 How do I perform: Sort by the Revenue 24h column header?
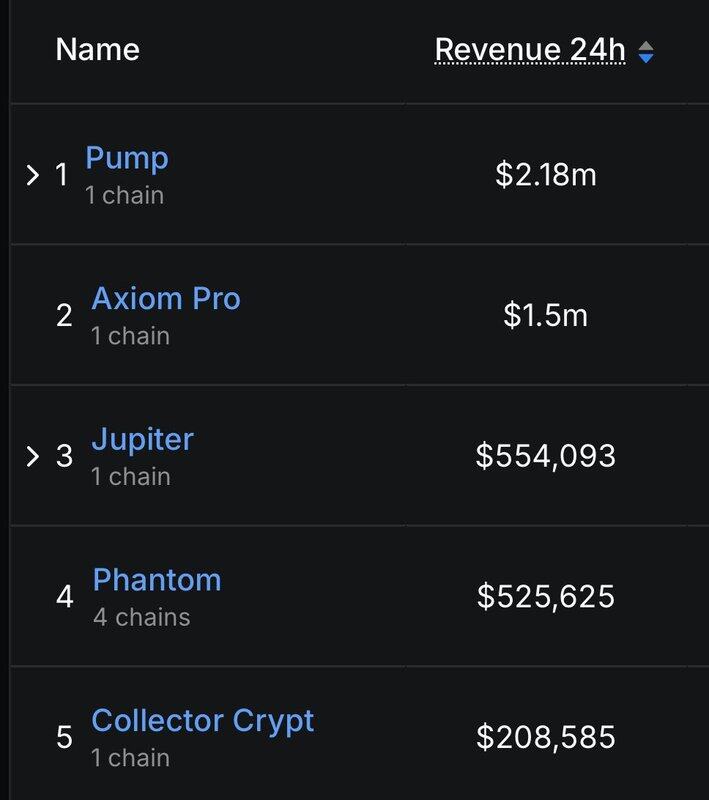(530, 50)
